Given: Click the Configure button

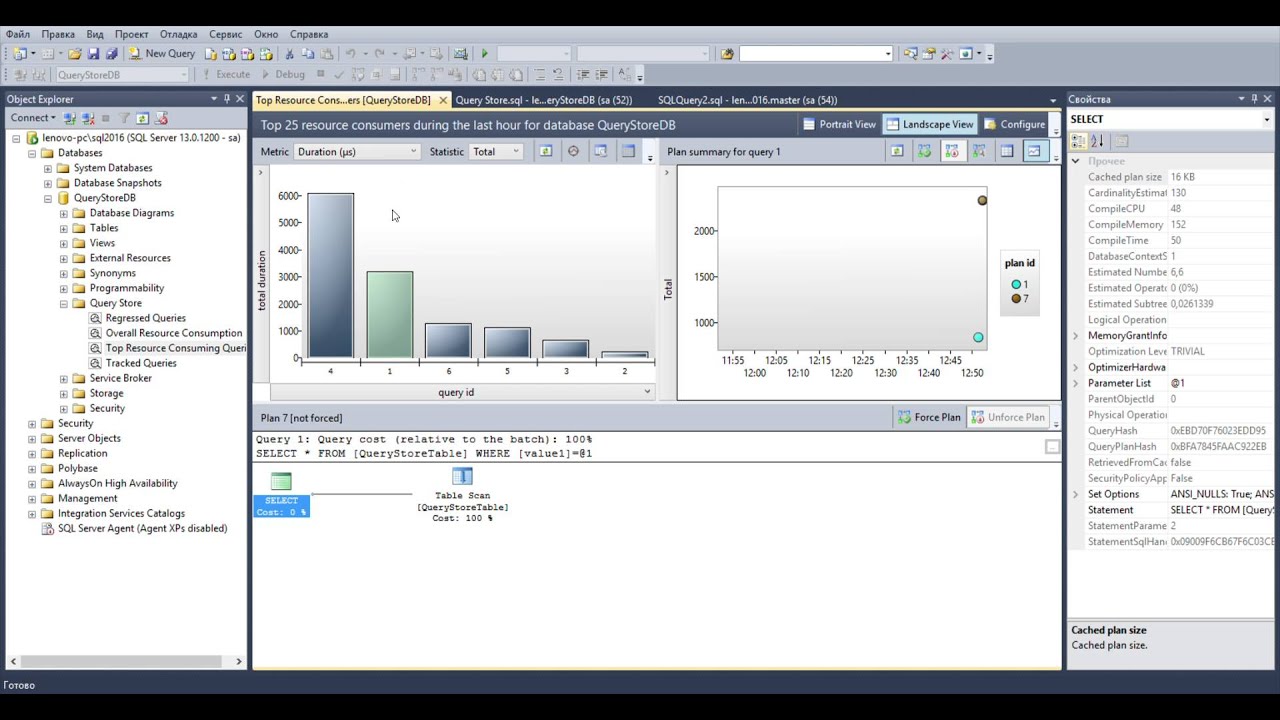Looking at the screenshot, I should click(x=1014, y=125).
